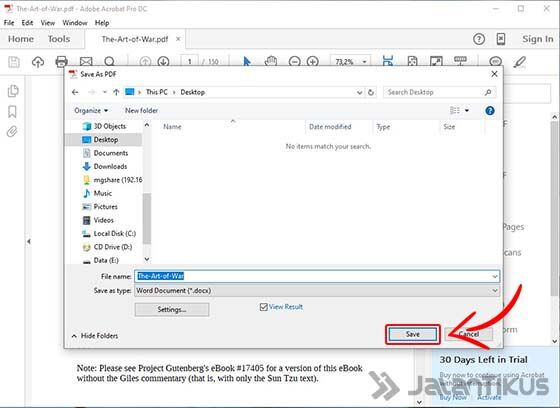Open the view options dropdown arrow

[466, 110]
